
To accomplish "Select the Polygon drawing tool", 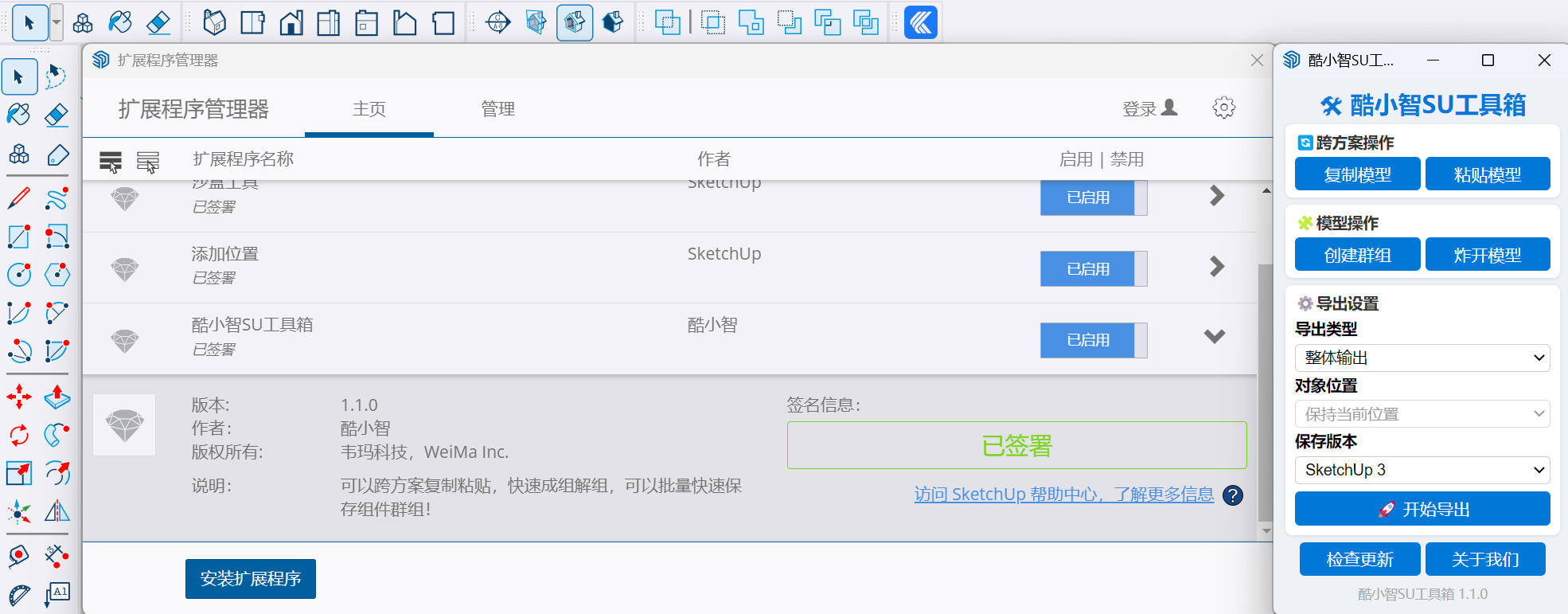I will [57, 275].
